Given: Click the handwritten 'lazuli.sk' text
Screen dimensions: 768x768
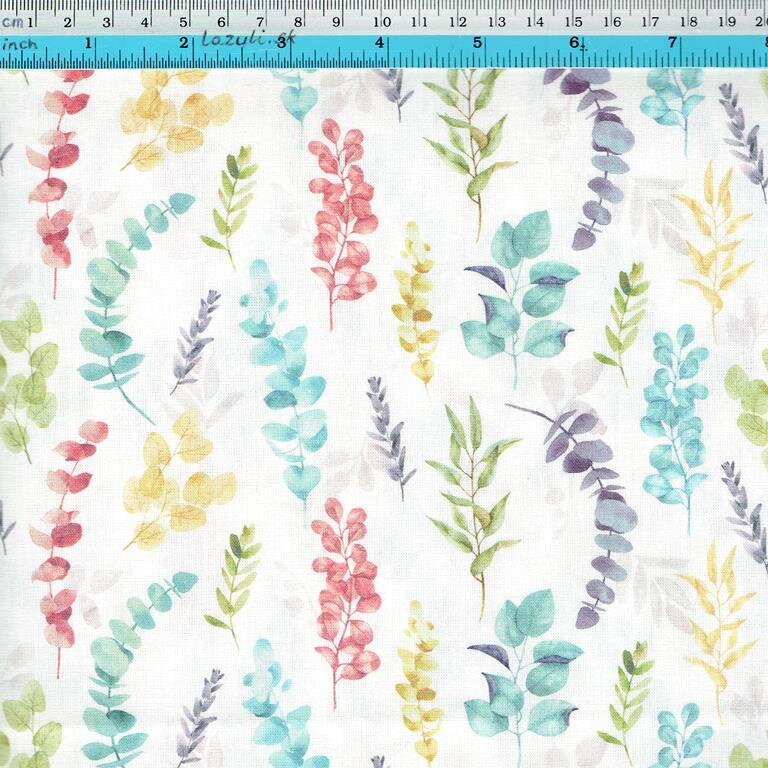Looking at the screenshot, I should 248,39.
